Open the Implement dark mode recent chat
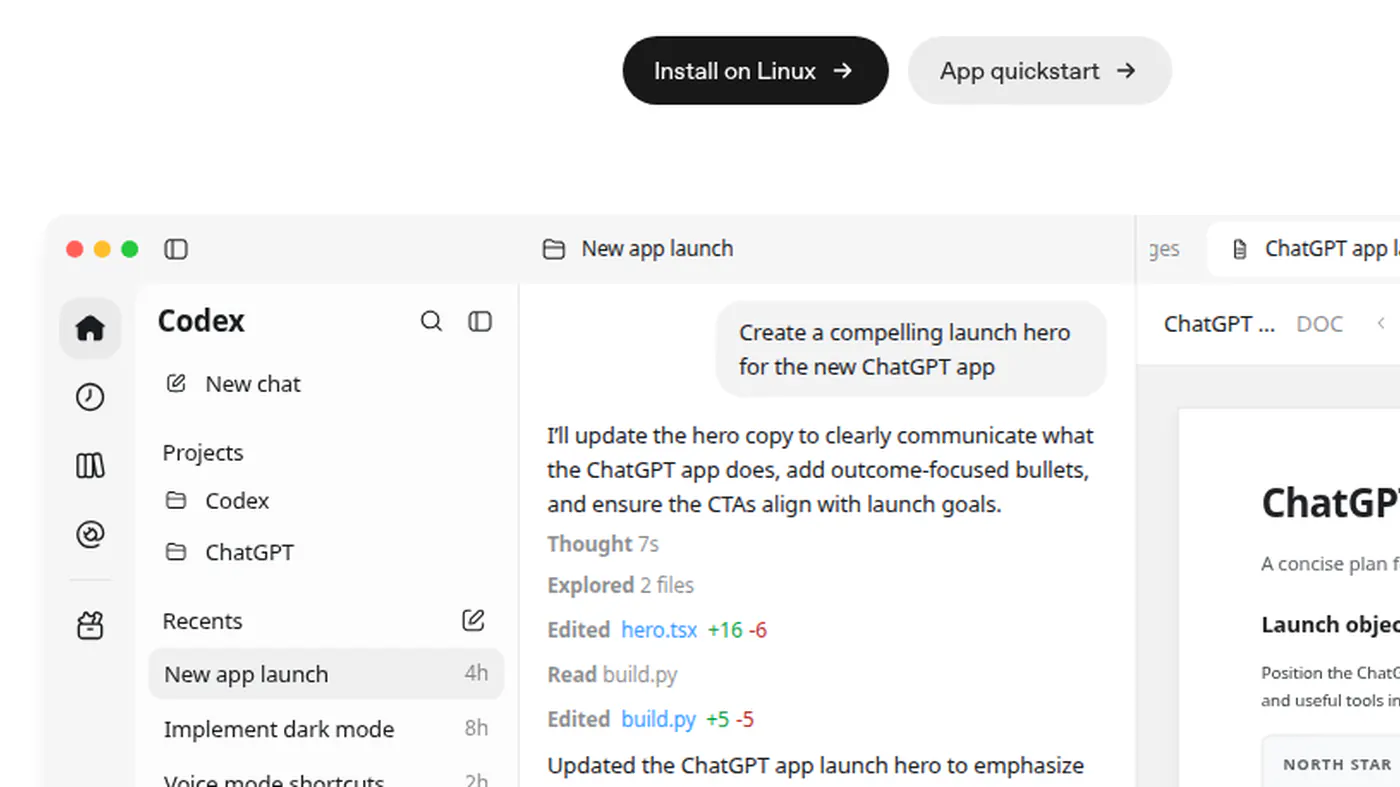1400x787 pixels. coord(326,729)
